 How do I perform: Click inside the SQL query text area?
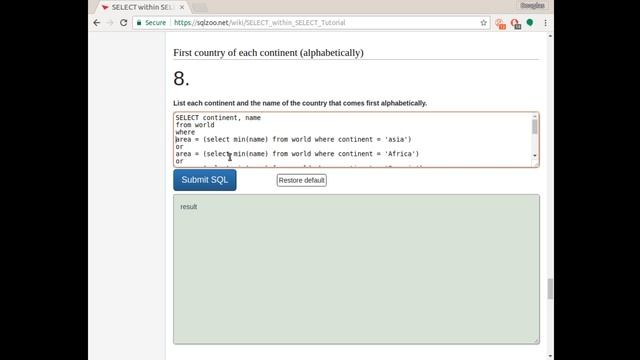[x=353, y=140]
